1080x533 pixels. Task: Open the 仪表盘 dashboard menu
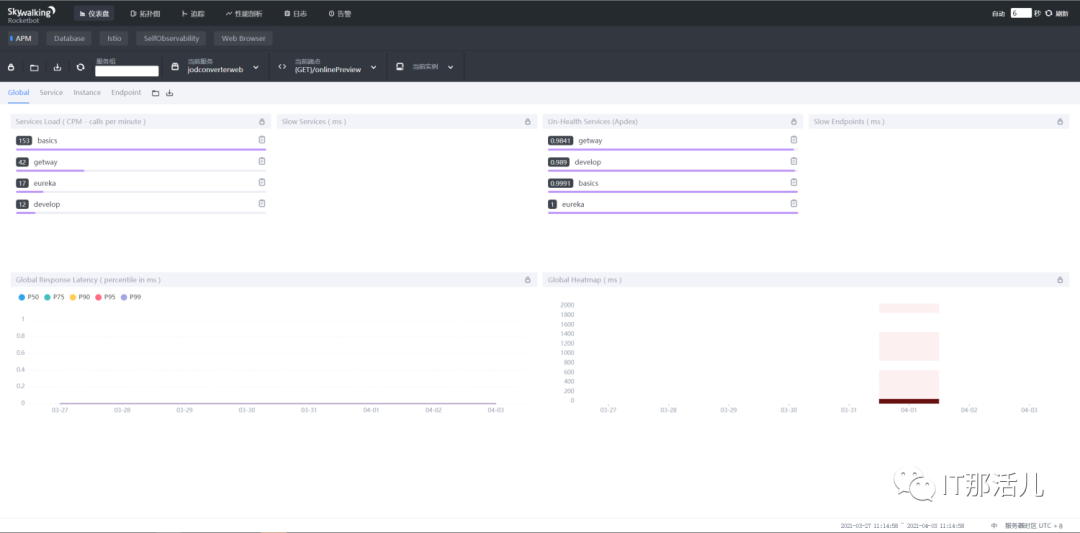point(94,13)
